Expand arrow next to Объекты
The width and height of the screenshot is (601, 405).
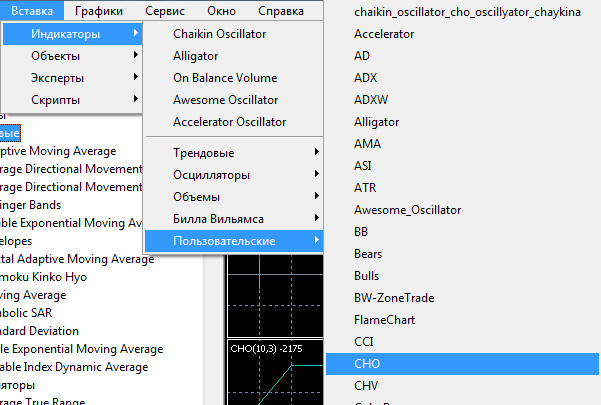pos(135,55)
